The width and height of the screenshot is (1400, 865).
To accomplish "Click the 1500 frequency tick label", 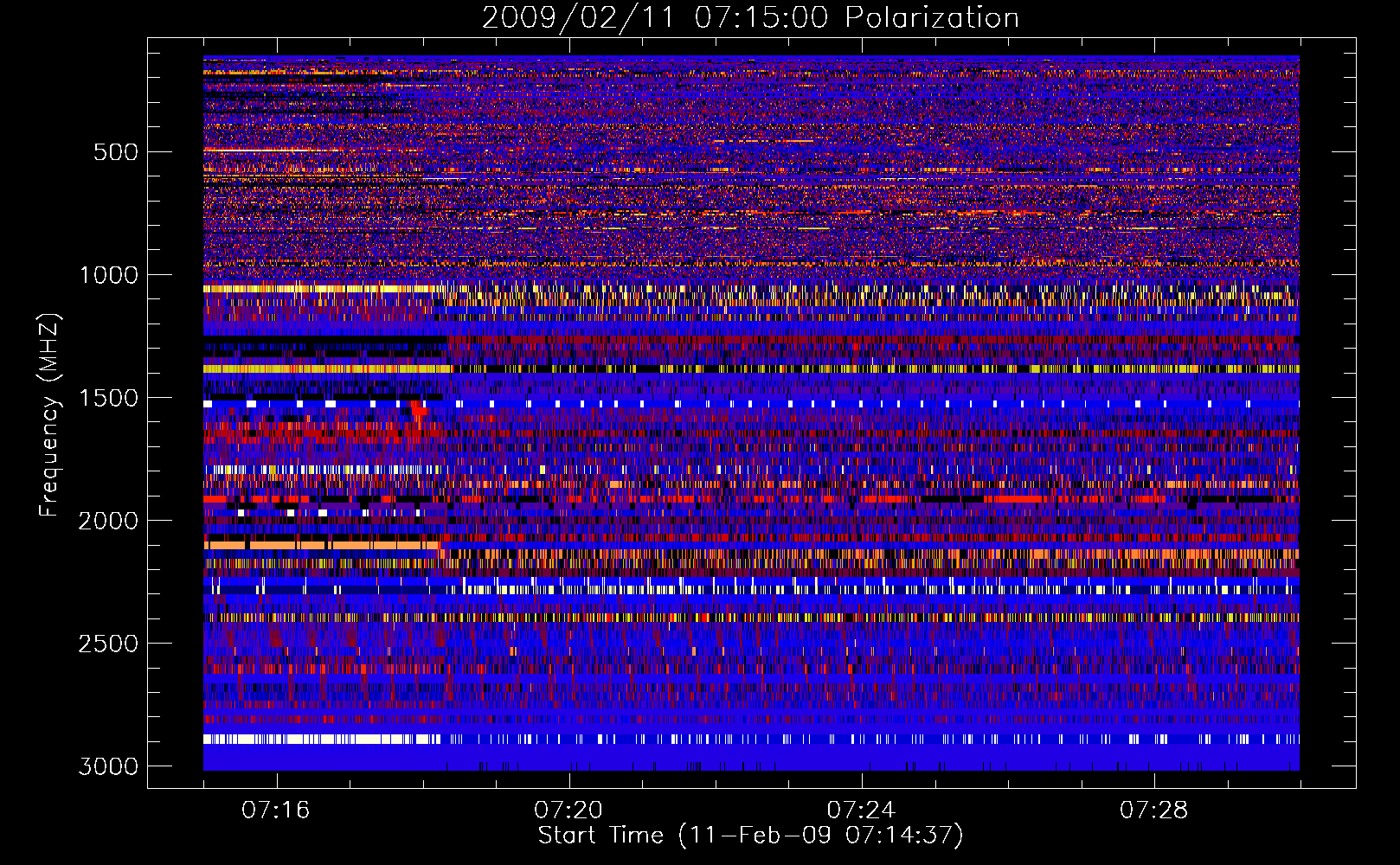I will (109, 398).
